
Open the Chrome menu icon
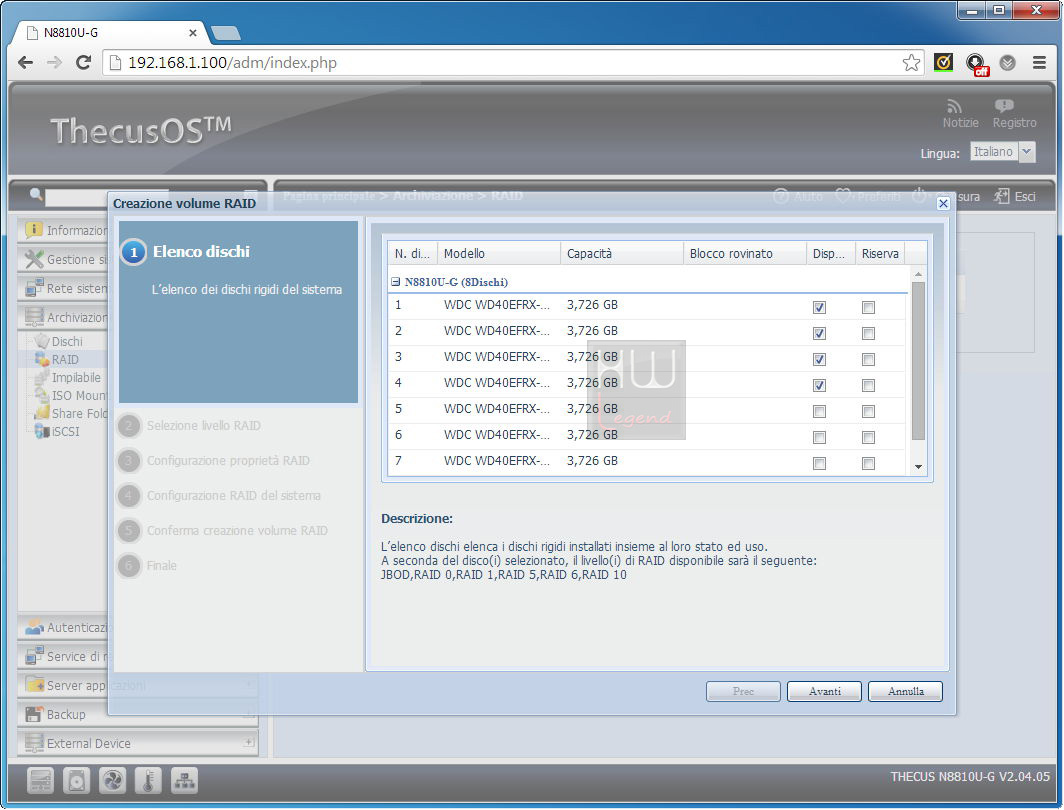1039,62
